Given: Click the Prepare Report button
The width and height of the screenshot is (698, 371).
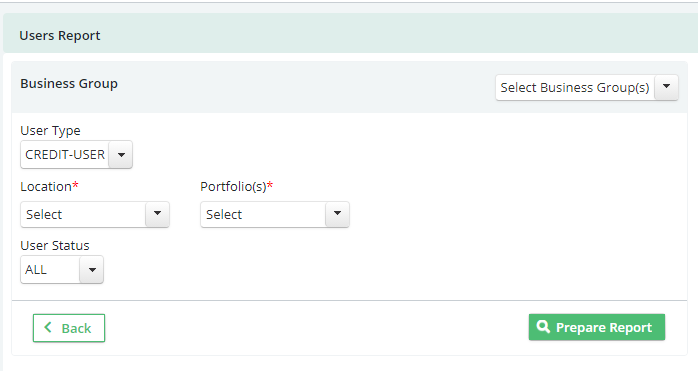Looking at the screenshot, I should [597, 327].
